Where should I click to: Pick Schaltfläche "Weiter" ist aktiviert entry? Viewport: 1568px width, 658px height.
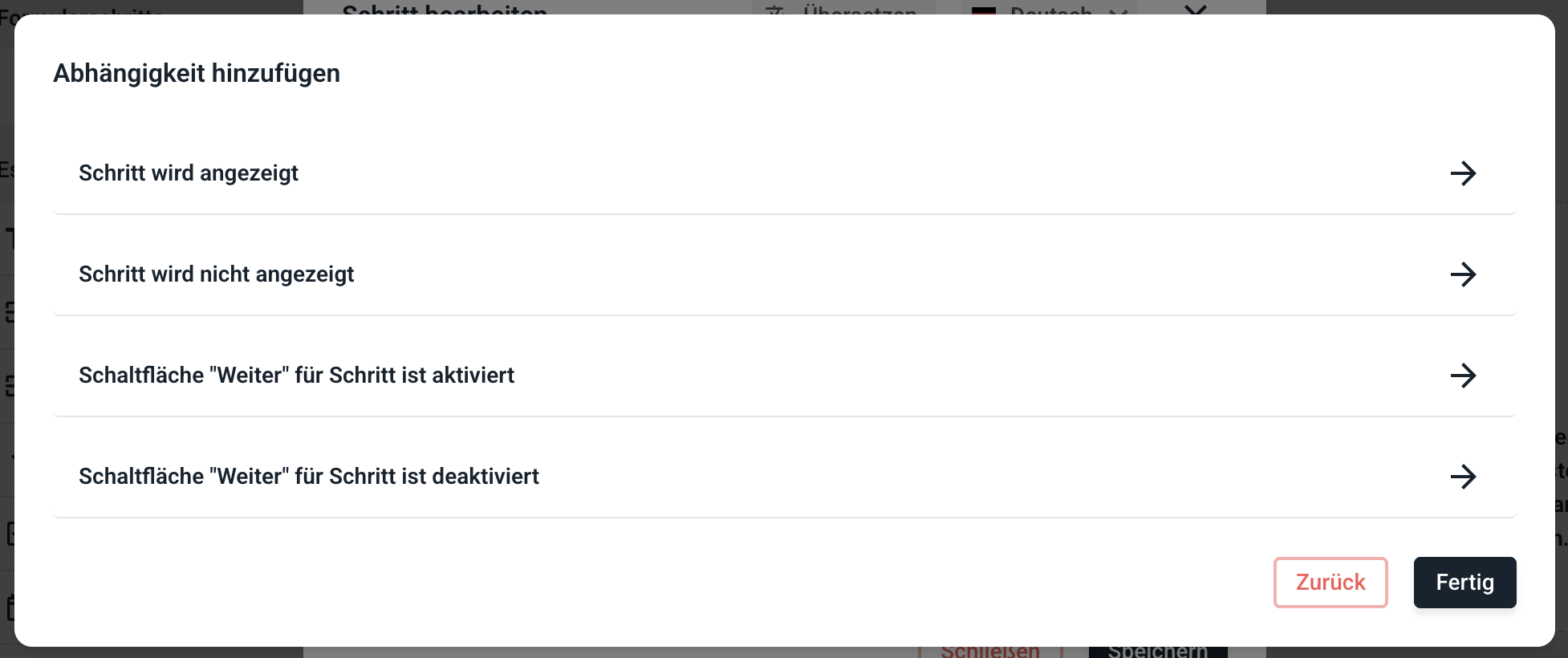(784, 376)
